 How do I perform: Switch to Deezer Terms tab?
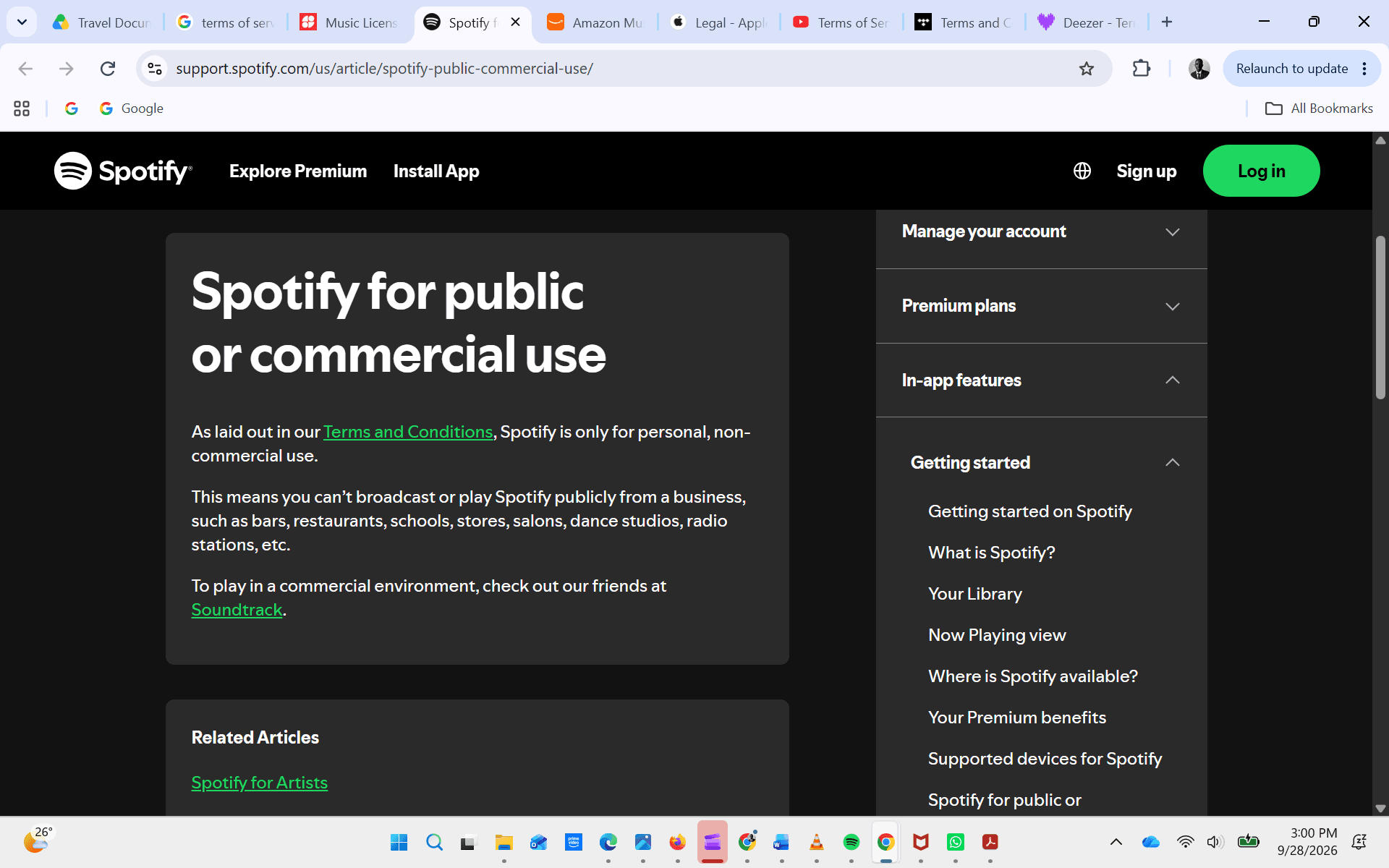tap(1087, 22)
